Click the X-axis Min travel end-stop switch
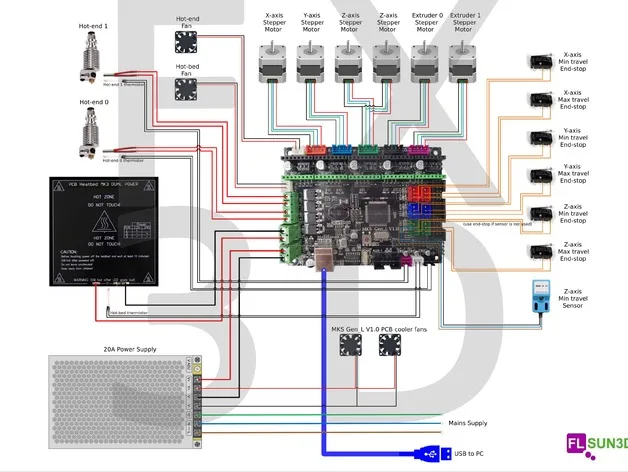This screenshot has height=472, width=628. [x=542, y=62]
